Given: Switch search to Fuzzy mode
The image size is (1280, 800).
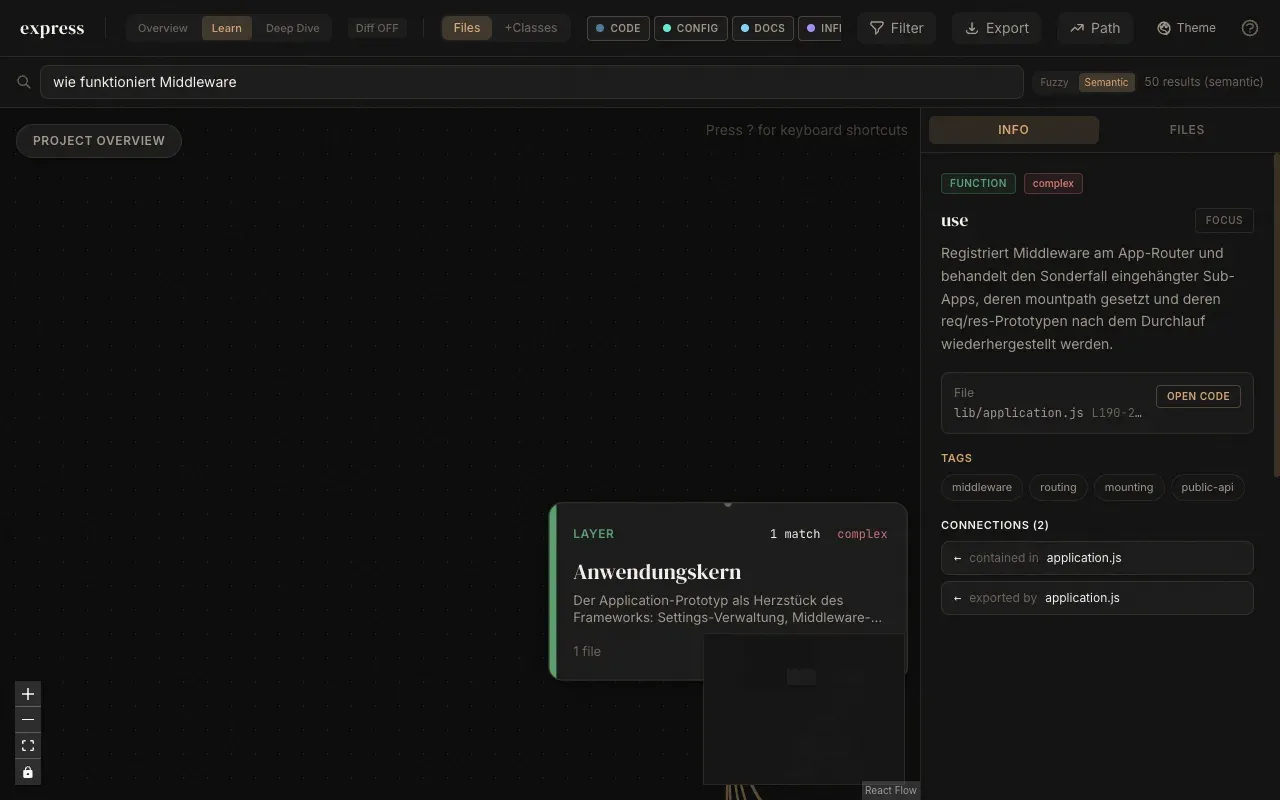Looking at the screenshot, I should [x=1054, y=82].
